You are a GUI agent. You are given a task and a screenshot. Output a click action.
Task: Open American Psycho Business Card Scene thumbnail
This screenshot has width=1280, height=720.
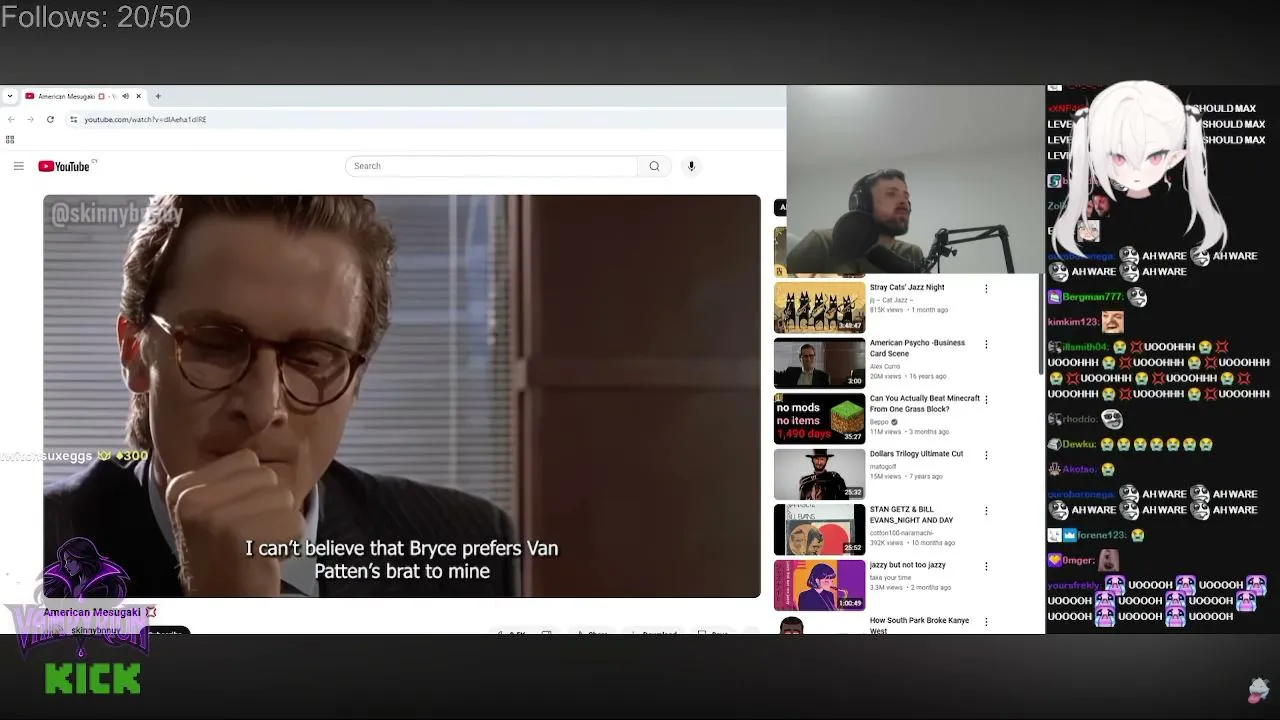click(x=819, y=363)
